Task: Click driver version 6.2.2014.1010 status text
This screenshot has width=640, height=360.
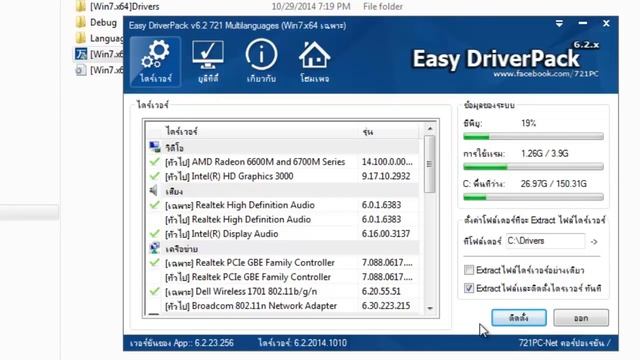Action: [302, 343]
